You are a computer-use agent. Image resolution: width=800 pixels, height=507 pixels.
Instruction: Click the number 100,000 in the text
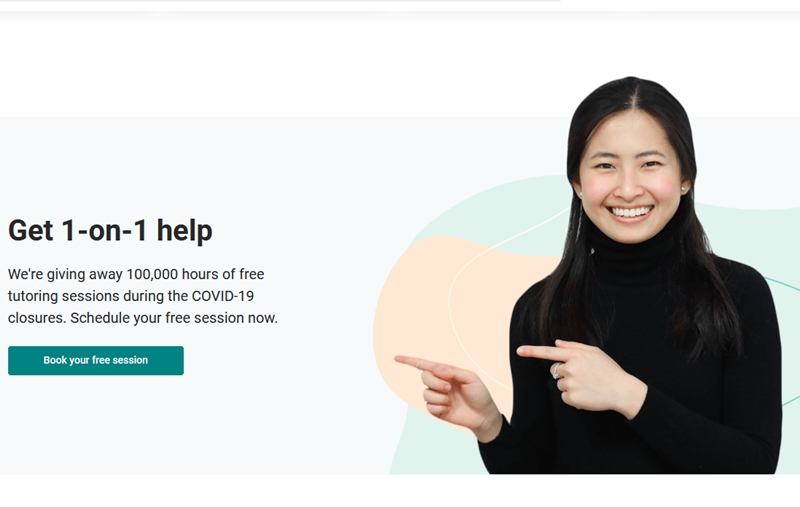point(152,274)
